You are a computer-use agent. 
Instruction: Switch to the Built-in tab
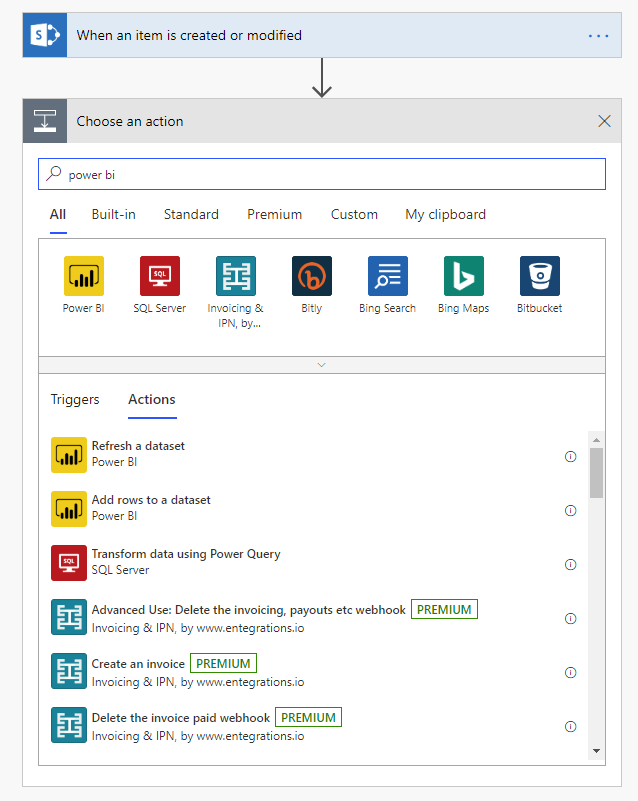tap(113, 214)
